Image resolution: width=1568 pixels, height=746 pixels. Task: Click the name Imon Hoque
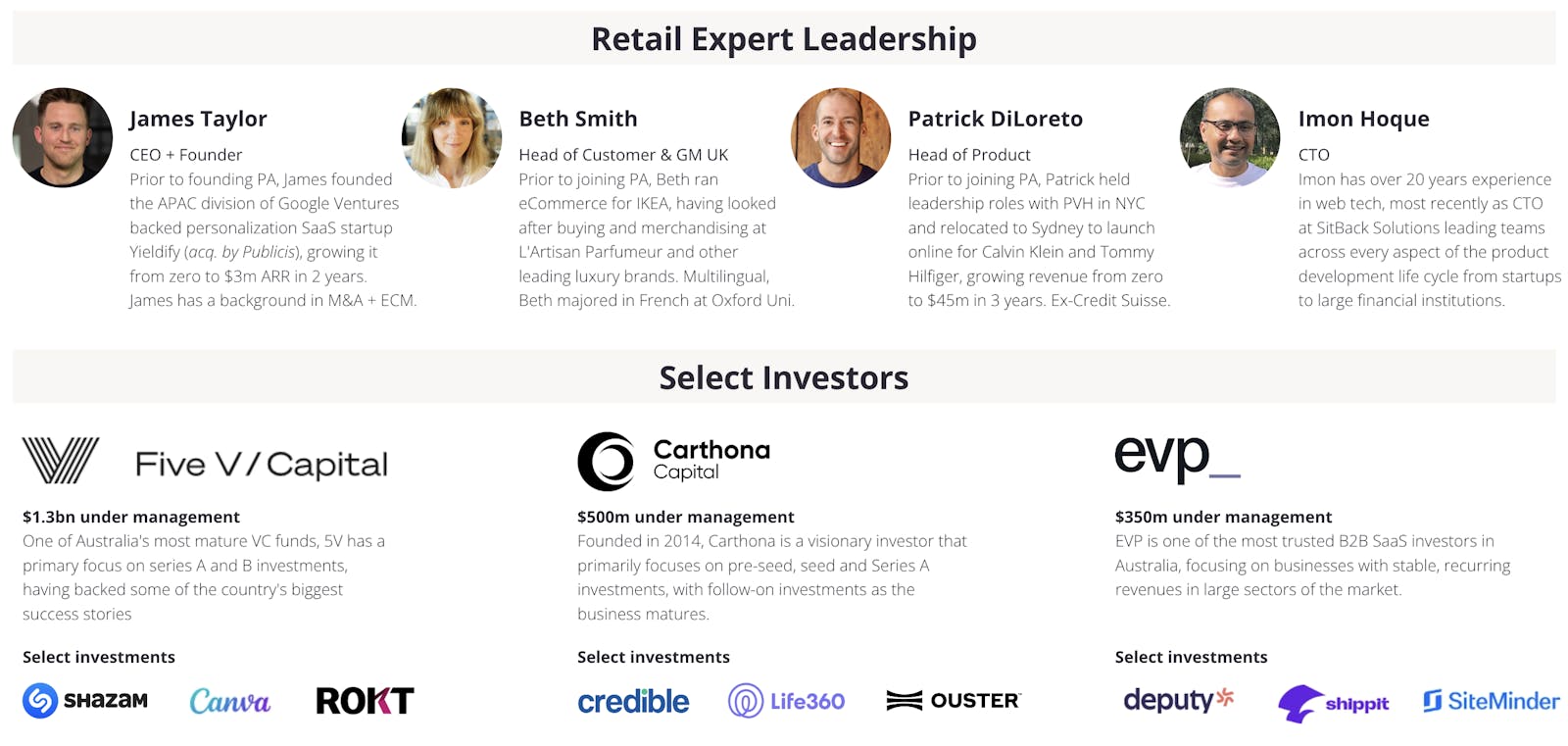(1363, 119)
